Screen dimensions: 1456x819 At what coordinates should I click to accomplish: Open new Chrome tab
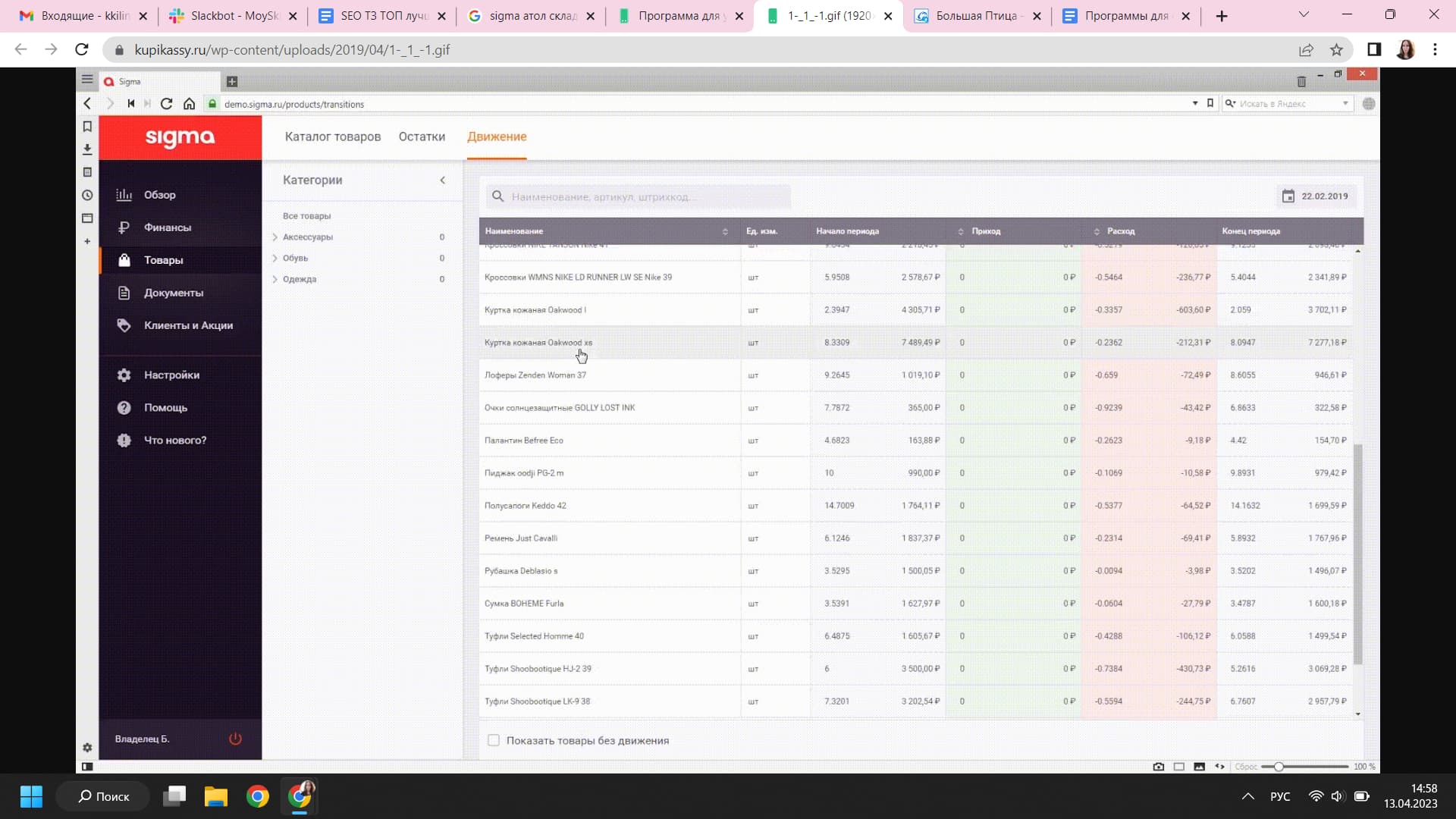coord(1221,16)
